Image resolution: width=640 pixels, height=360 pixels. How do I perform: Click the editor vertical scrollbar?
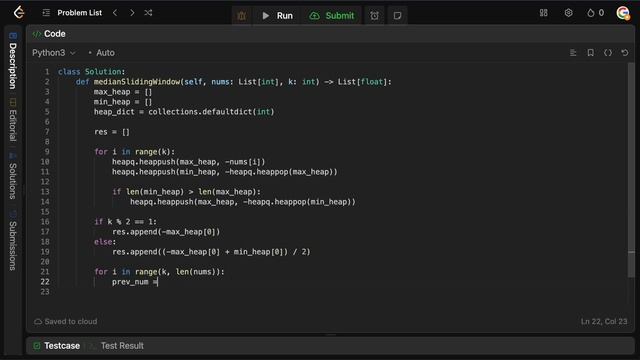[631, 171]
